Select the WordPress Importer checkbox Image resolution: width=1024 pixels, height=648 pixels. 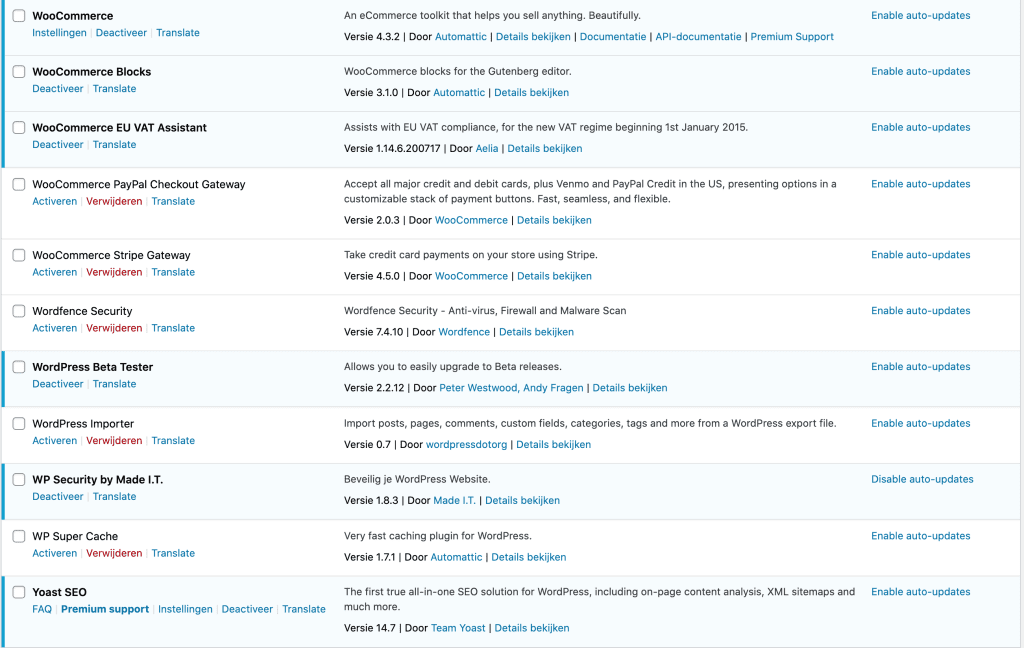(19, 424)
